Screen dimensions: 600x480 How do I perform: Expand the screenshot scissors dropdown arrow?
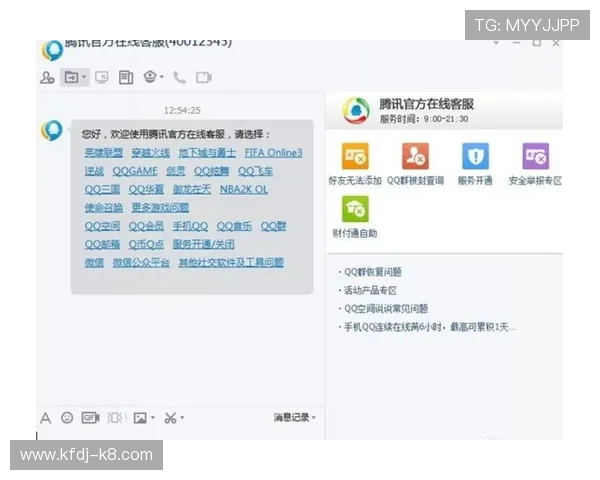183,418
